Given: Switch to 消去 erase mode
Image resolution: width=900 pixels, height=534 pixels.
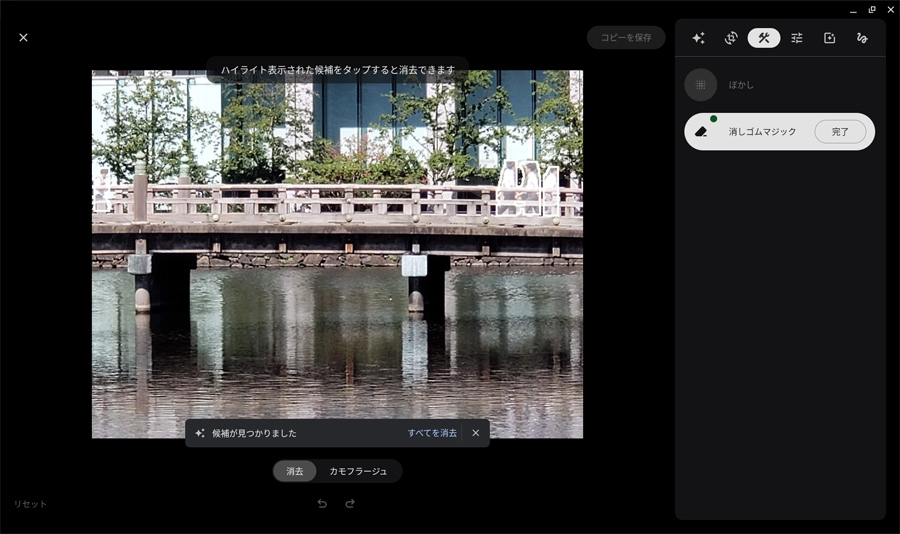Looking at the screenshot, I should [x=294, y=471].
